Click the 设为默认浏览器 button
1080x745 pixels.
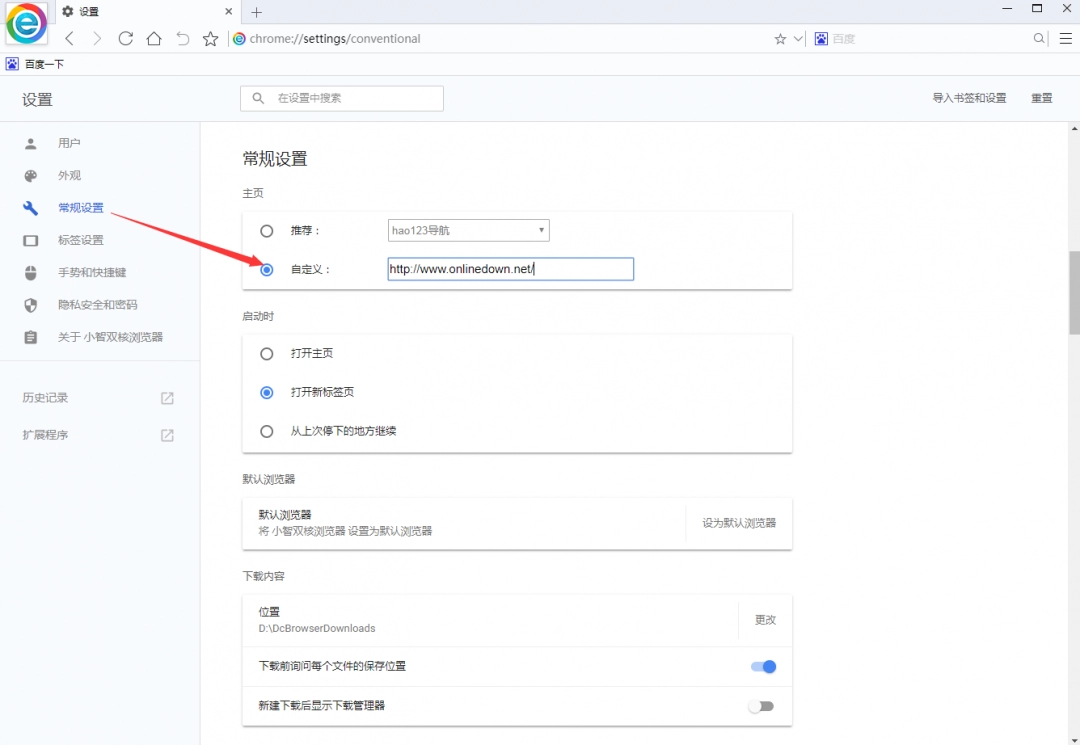738,522
